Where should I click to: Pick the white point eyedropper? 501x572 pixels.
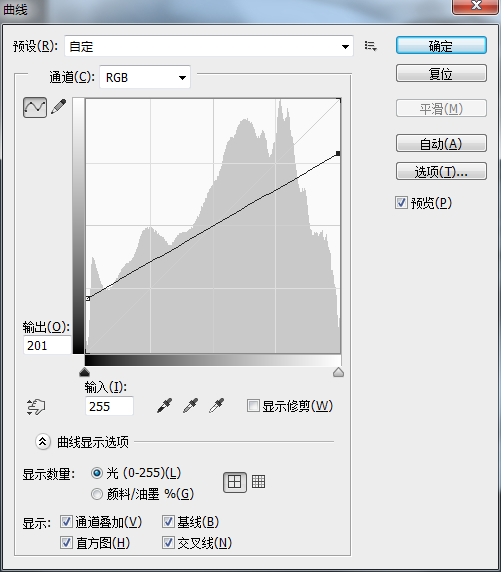[x=216, y=406]
